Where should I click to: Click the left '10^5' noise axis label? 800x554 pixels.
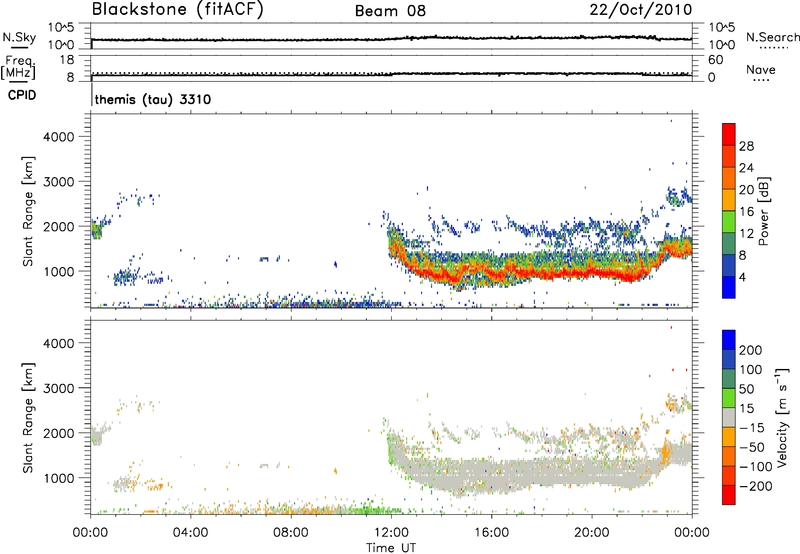click(x=61, y=27)
